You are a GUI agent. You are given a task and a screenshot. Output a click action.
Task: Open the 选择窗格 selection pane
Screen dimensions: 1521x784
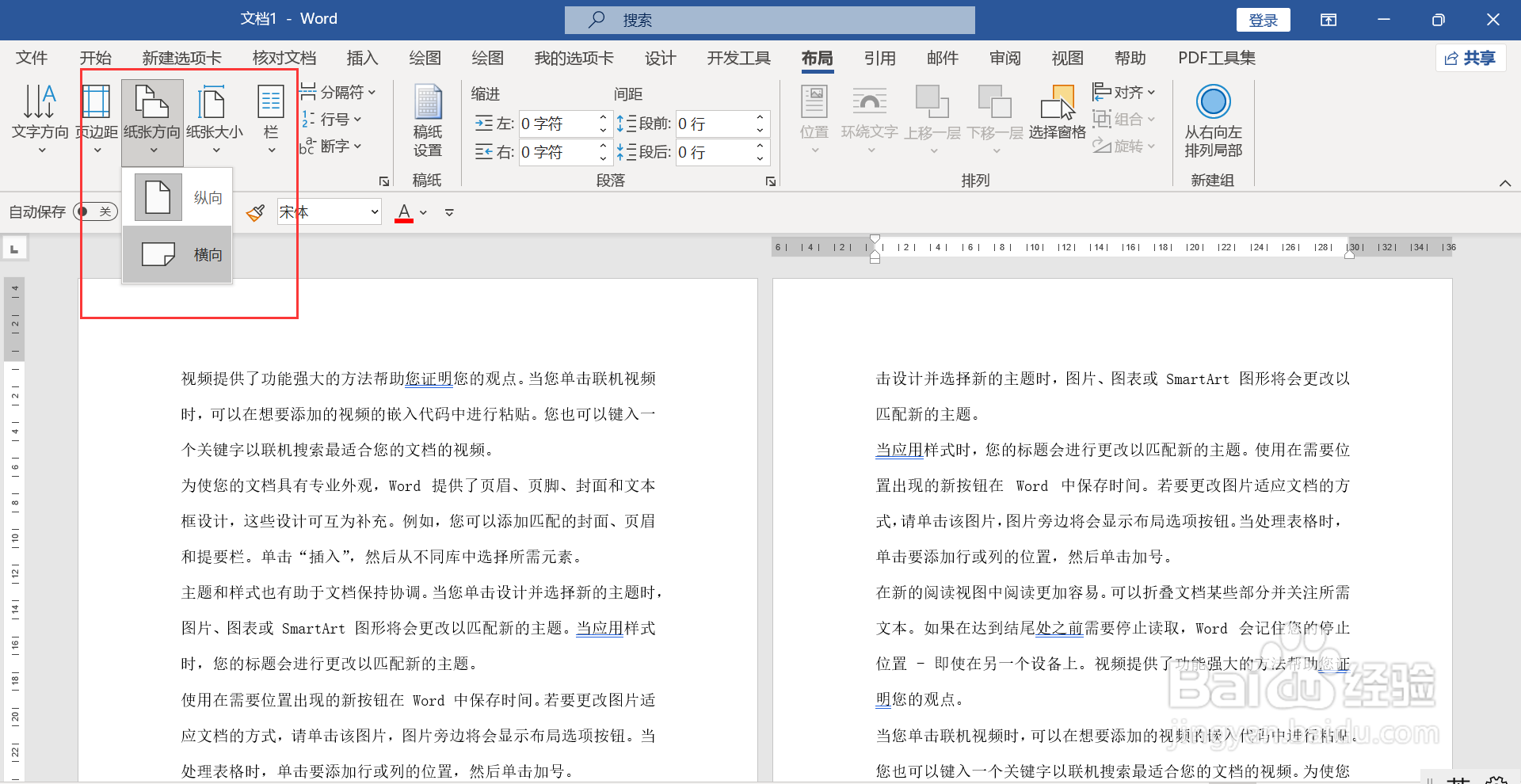[1058, 112]
